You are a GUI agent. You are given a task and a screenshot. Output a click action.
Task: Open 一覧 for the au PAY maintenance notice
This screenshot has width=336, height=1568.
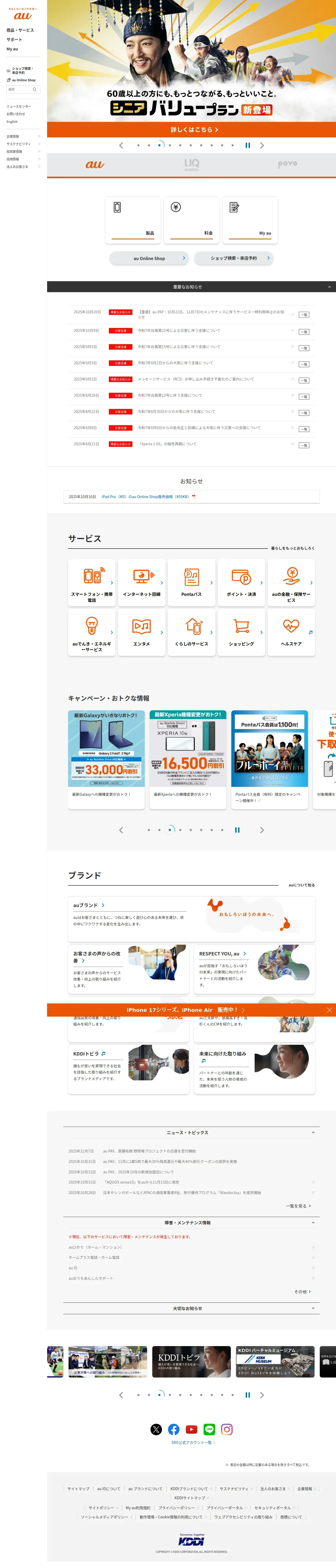[304, 315]
